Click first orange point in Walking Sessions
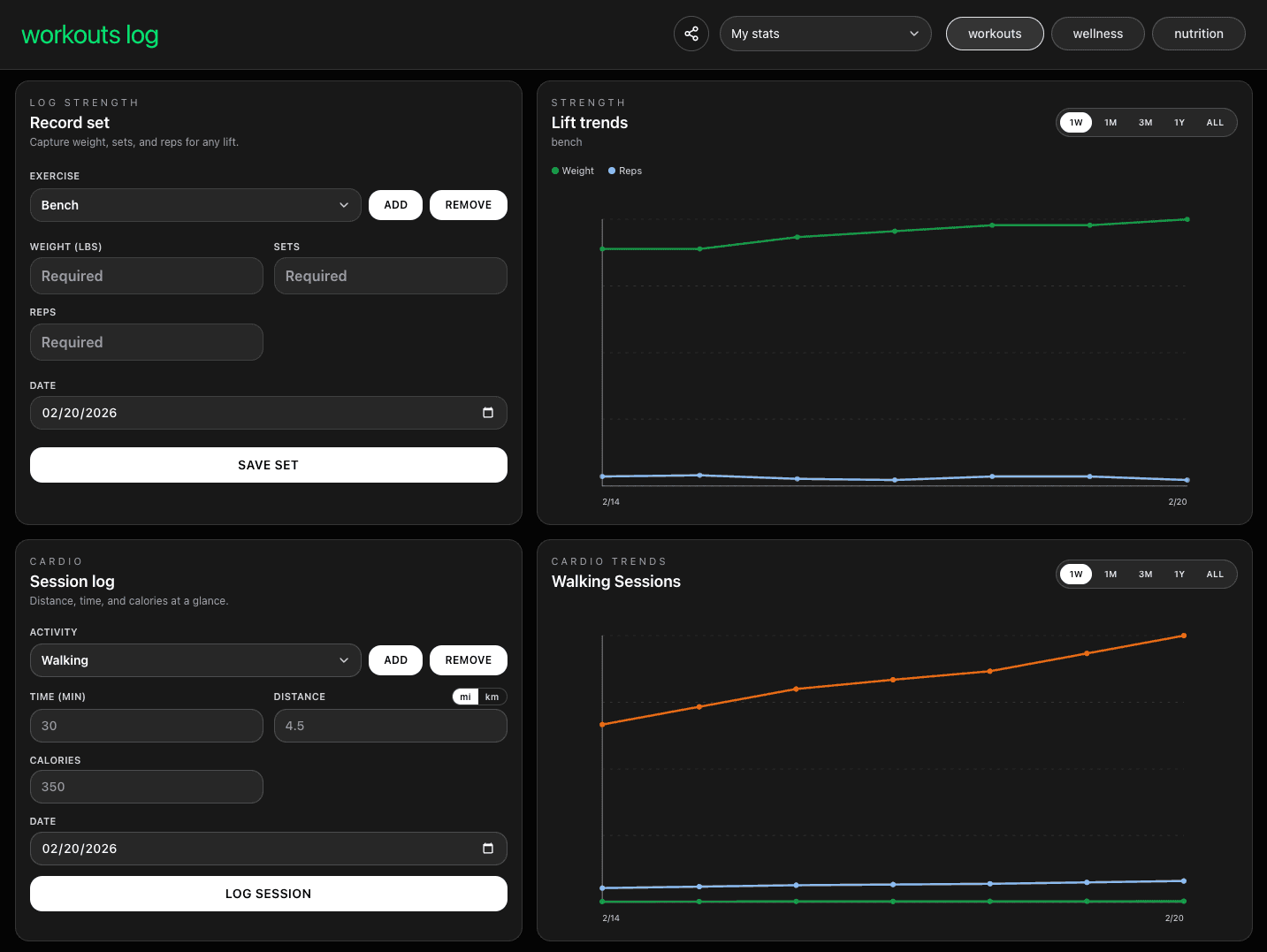1267x952 pixels. coord(603,725)
